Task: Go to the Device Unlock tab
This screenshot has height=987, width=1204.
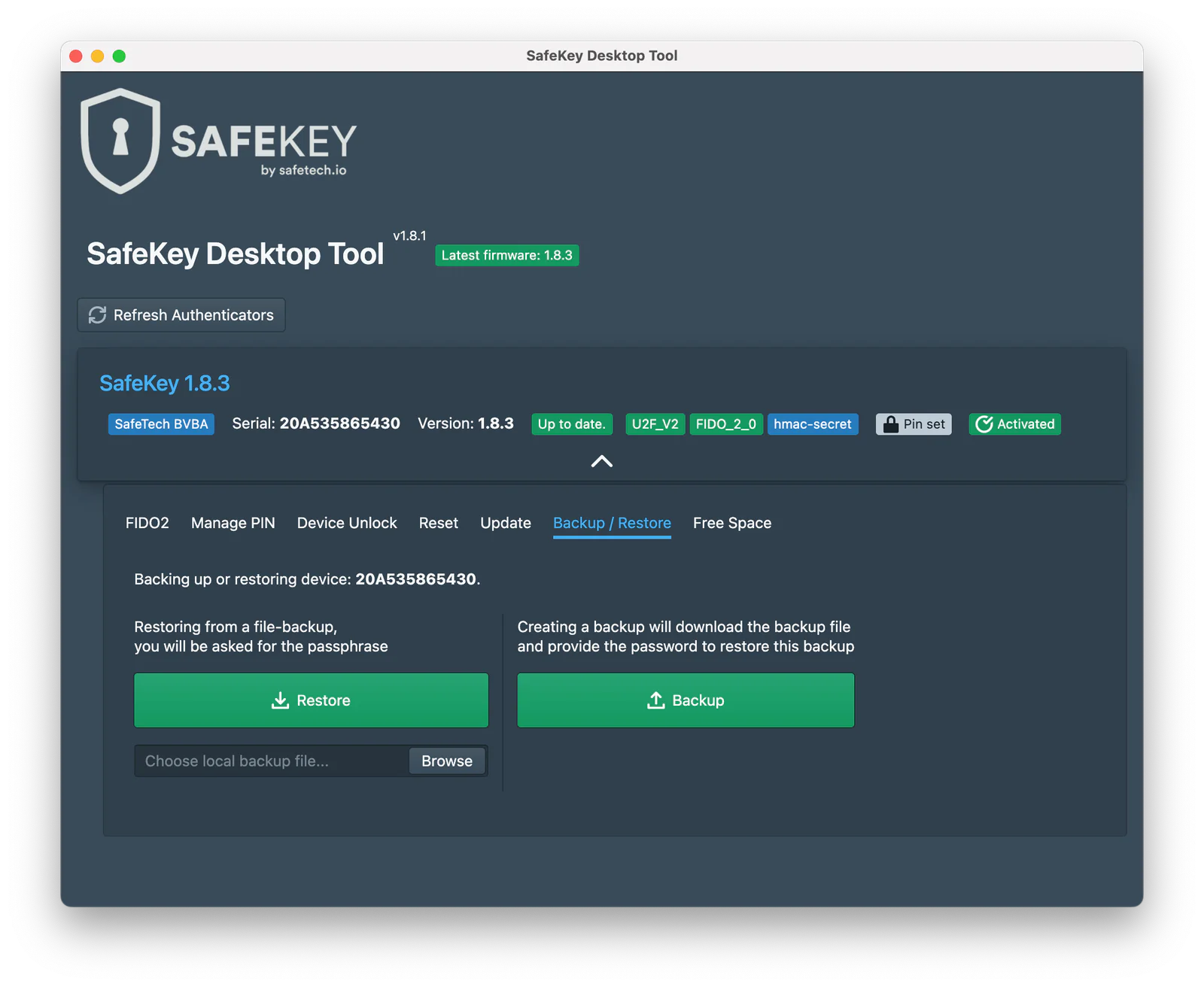Action: pyautogui.click(x=347, y=523)
